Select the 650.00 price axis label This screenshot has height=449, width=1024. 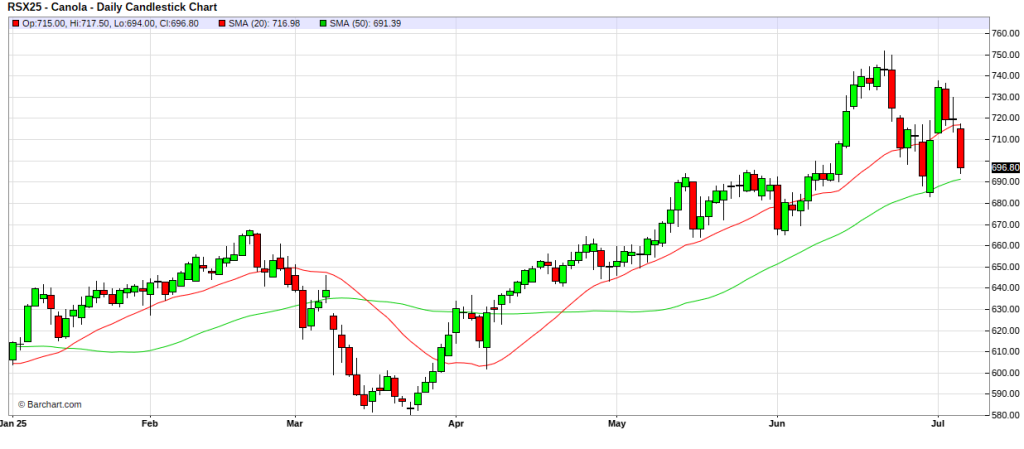[x=1003, y=267]
